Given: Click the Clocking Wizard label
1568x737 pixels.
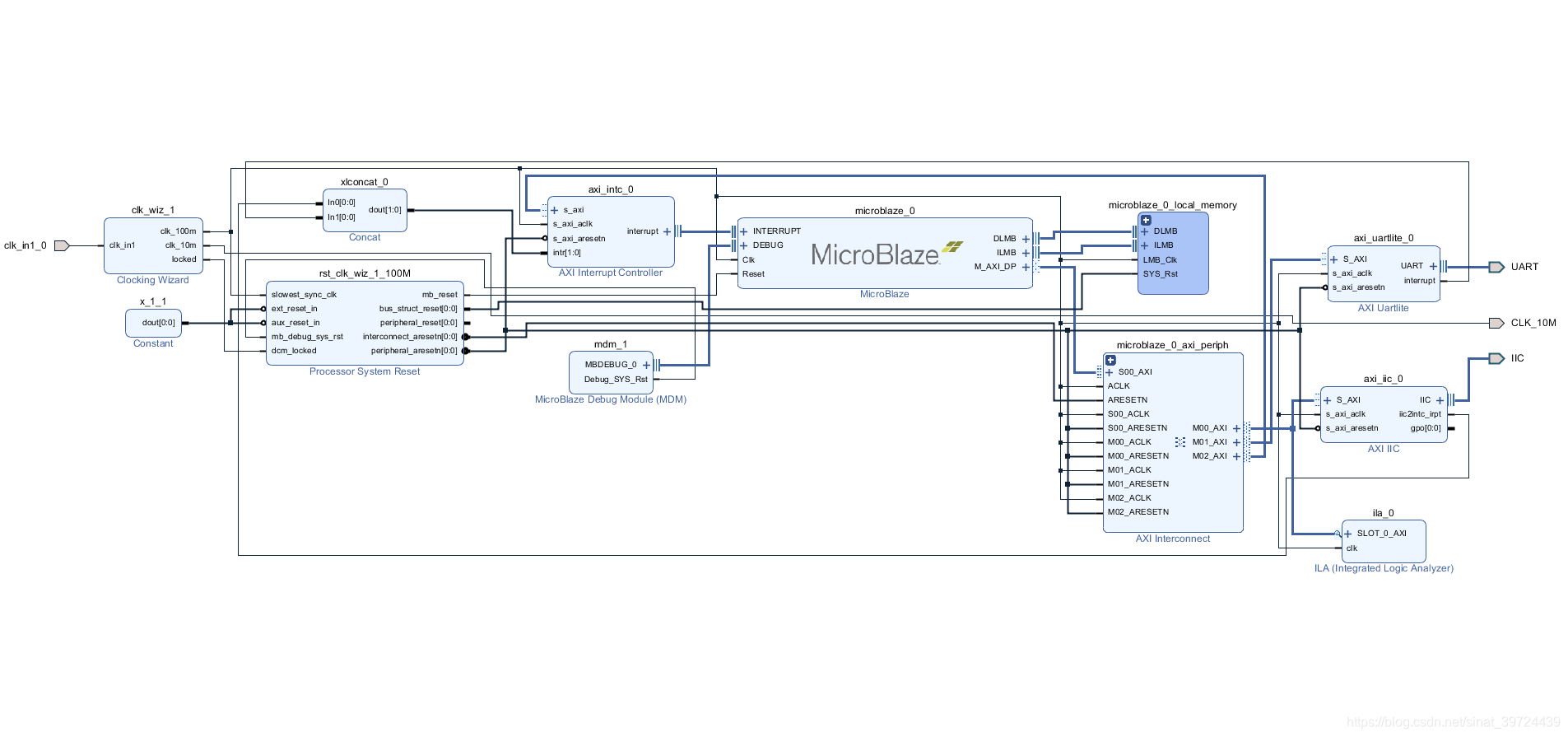Looking at the screenshot, I should tap(153, 280).
